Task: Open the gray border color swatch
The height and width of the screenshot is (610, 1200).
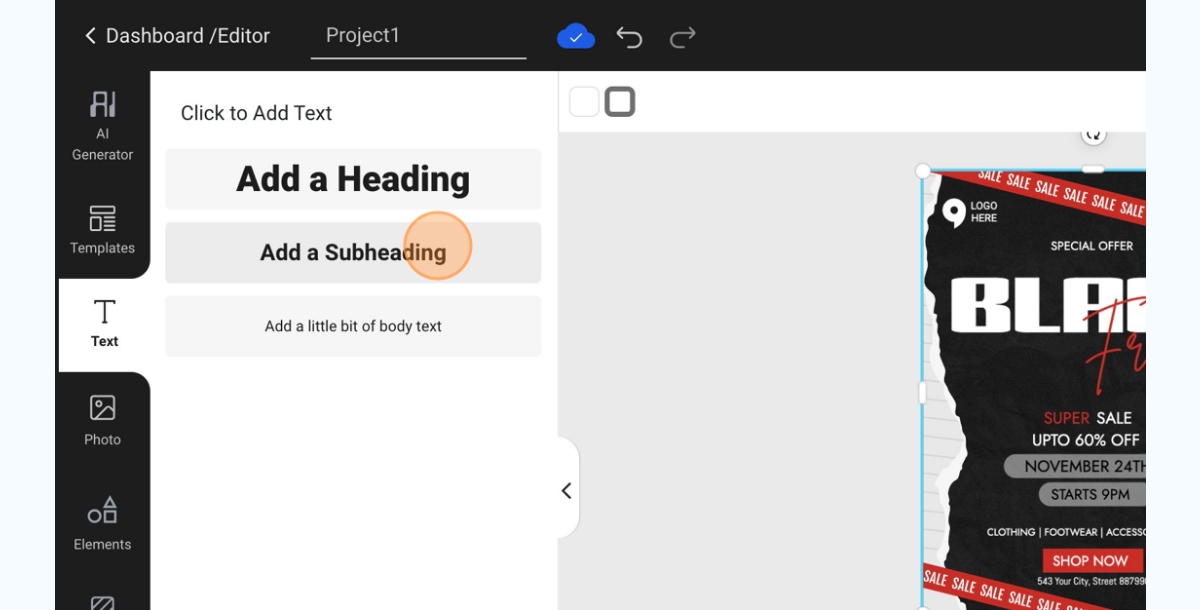Action: [x=620, y=102]
